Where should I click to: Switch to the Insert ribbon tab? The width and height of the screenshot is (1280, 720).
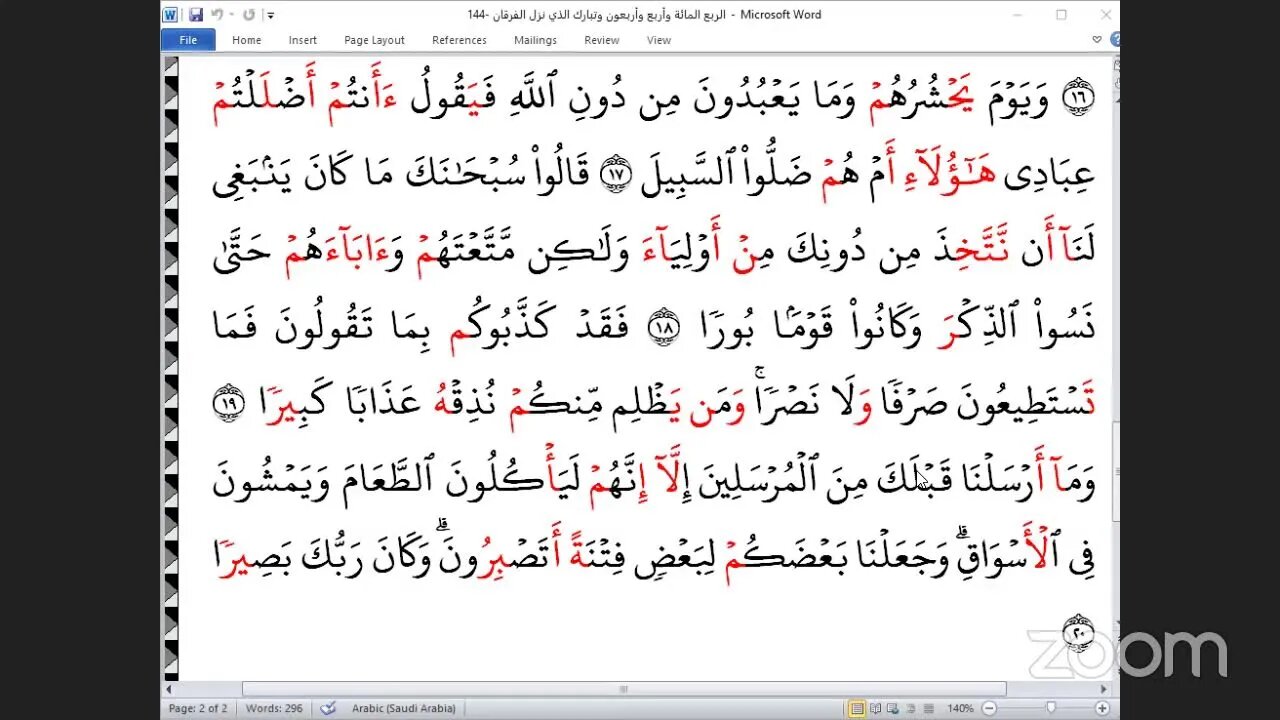click(303, 40)
